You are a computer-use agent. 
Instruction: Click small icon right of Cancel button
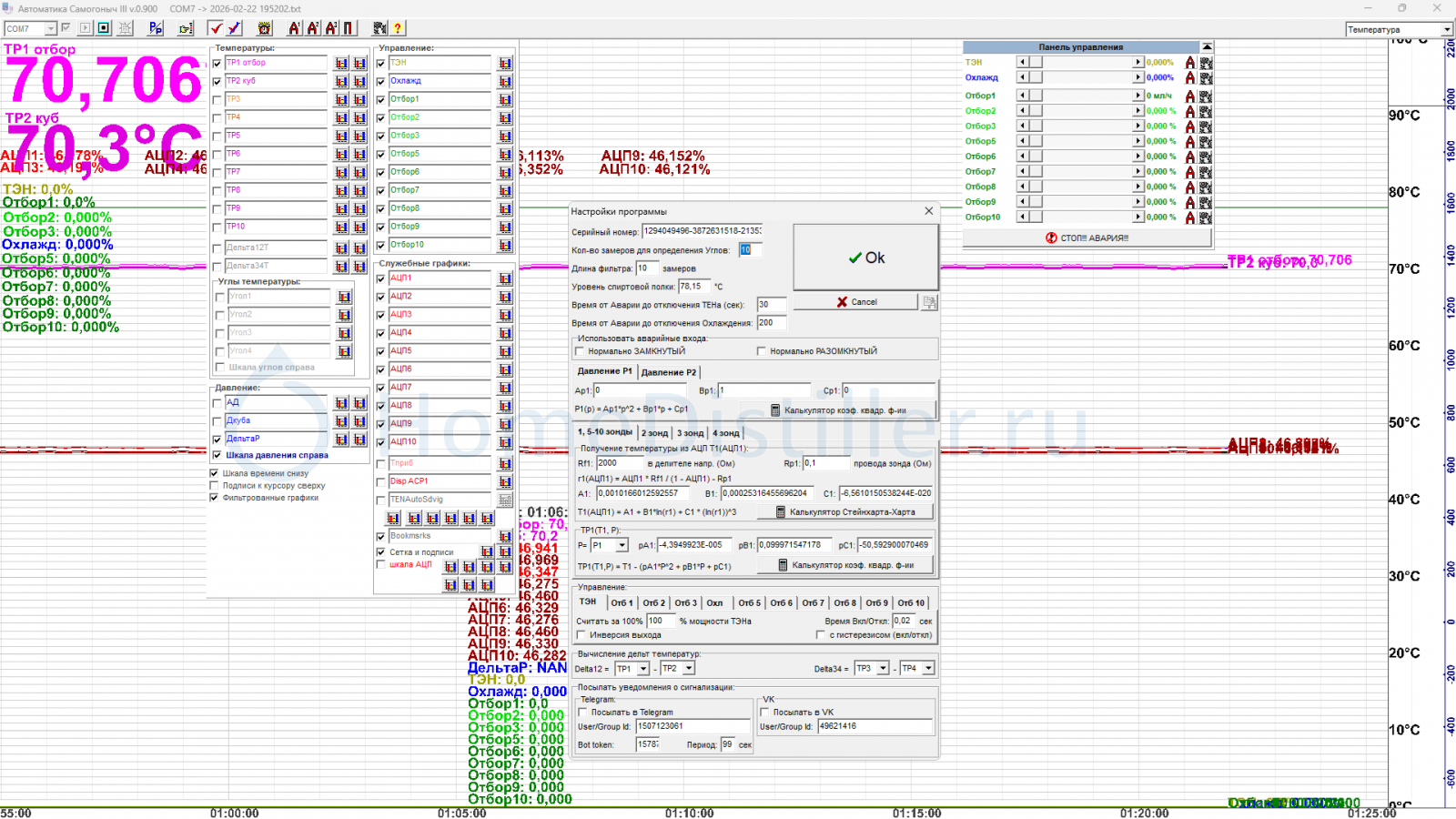point(929,302)
